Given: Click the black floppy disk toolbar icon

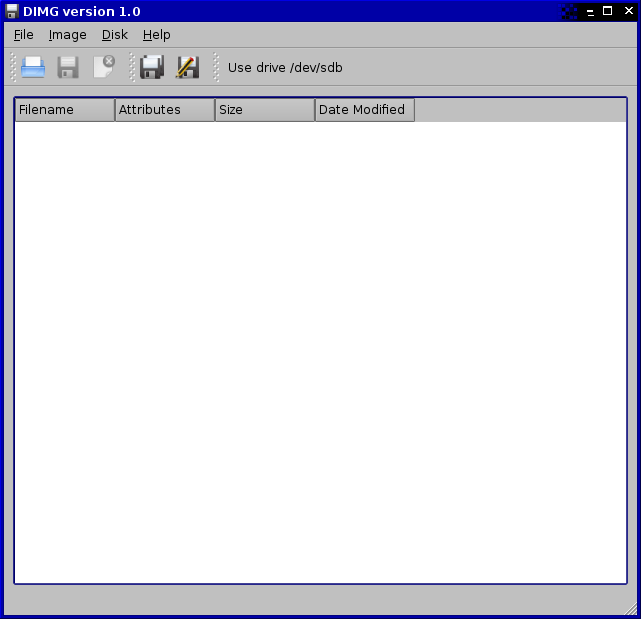Looking at the screenshot, I should tap(152, 67).
